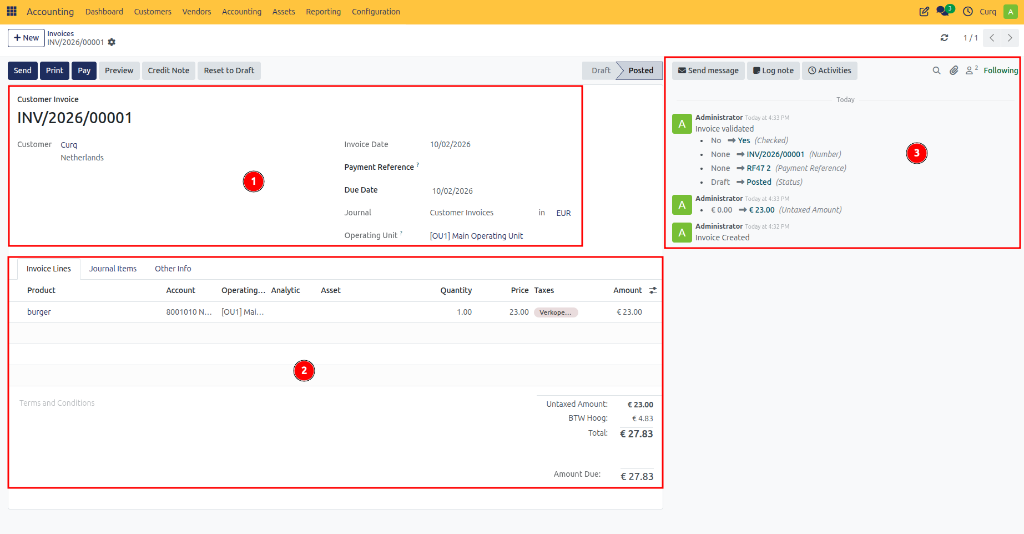Click the Due Date value 10/02/2026
Image resolution: width=1024 pixels, height=534 pixels.
click(452, 191)
